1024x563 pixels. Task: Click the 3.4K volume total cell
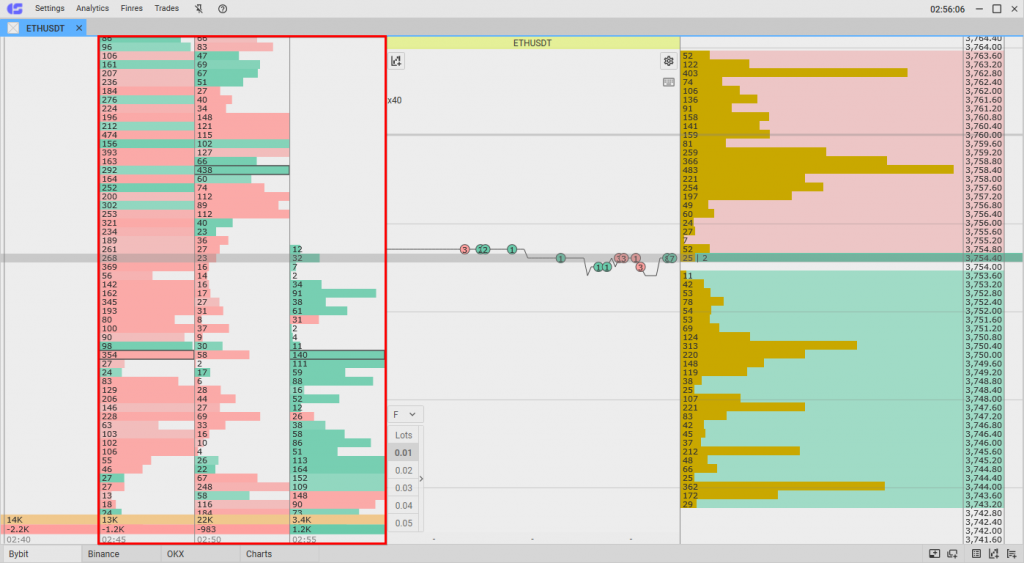tap(337, 520)
